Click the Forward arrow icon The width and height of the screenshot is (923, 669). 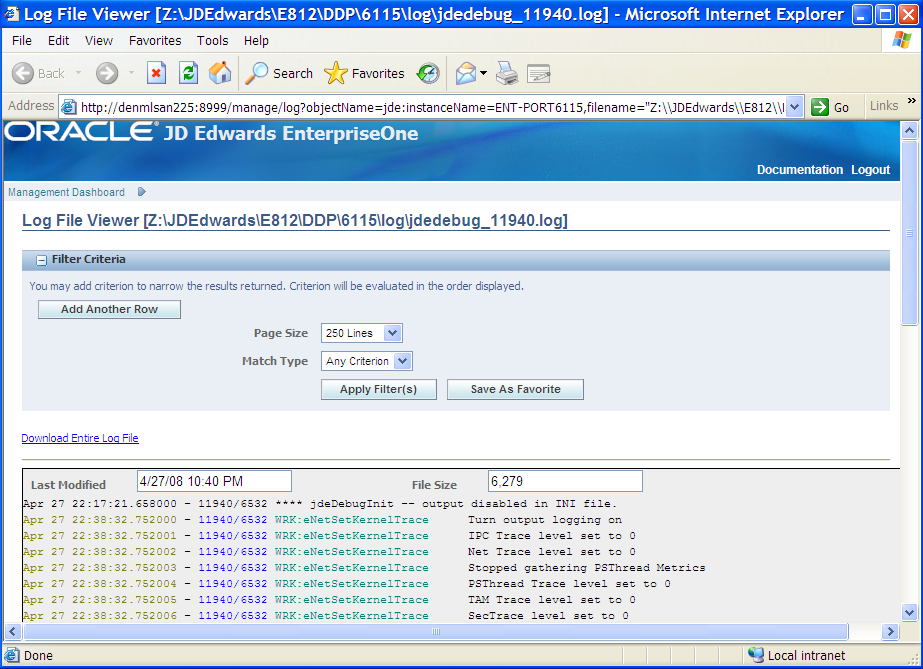pos(107,74)
